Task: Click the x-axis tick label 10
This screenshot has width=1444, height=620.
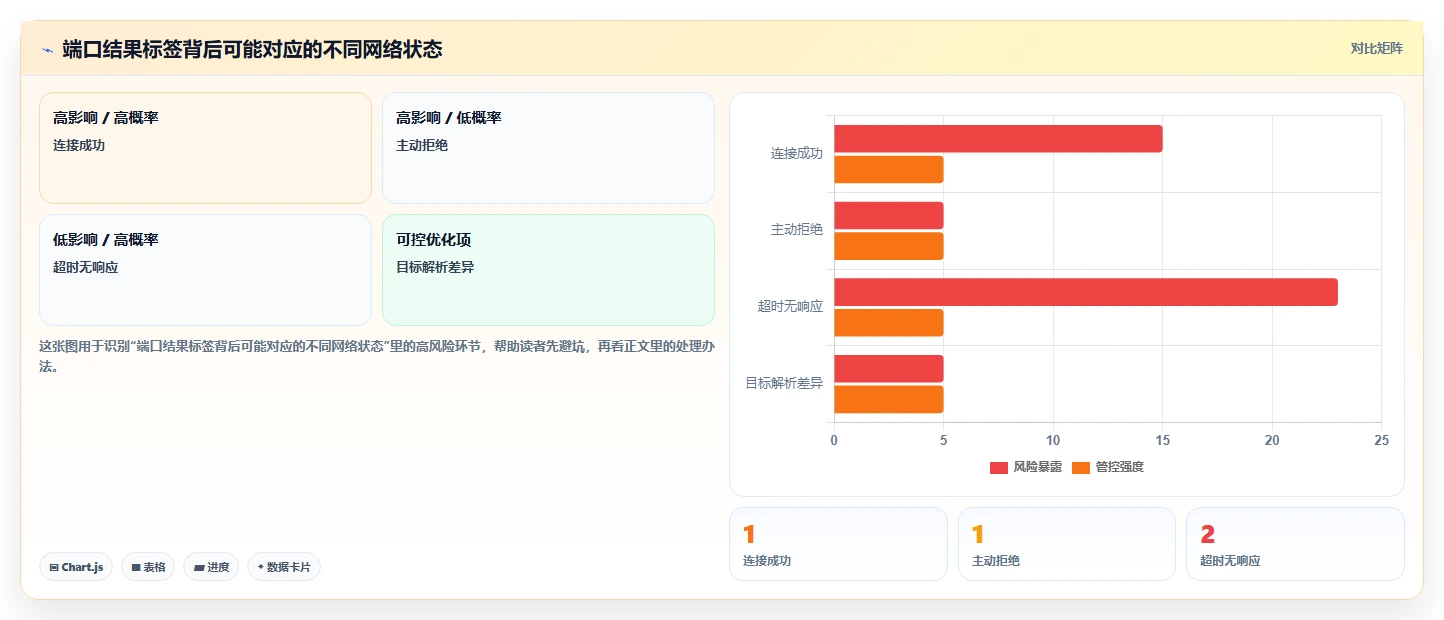Action: tap(1053, 441)
